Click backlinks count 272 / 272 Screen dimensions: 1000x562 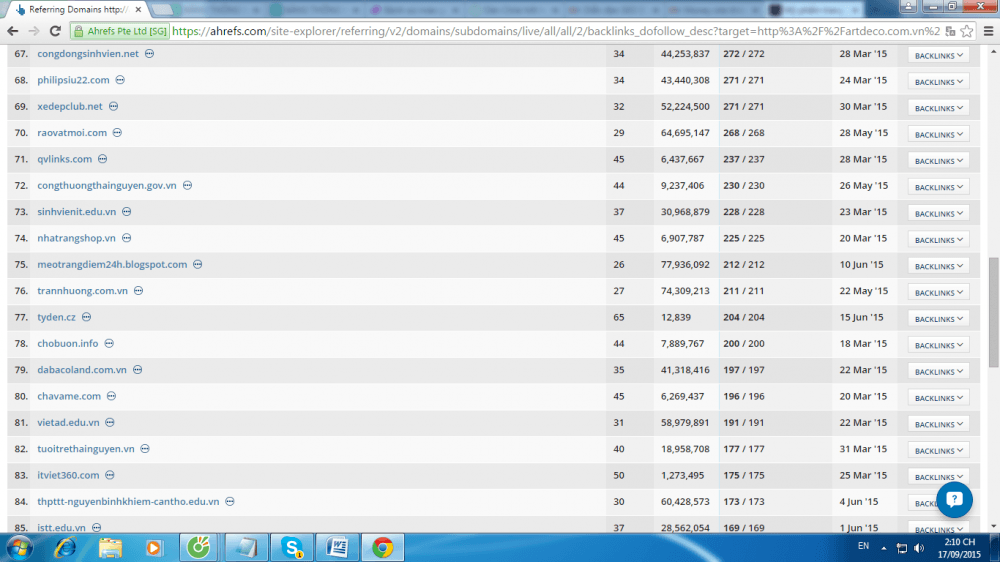click(x=744, y=54)
